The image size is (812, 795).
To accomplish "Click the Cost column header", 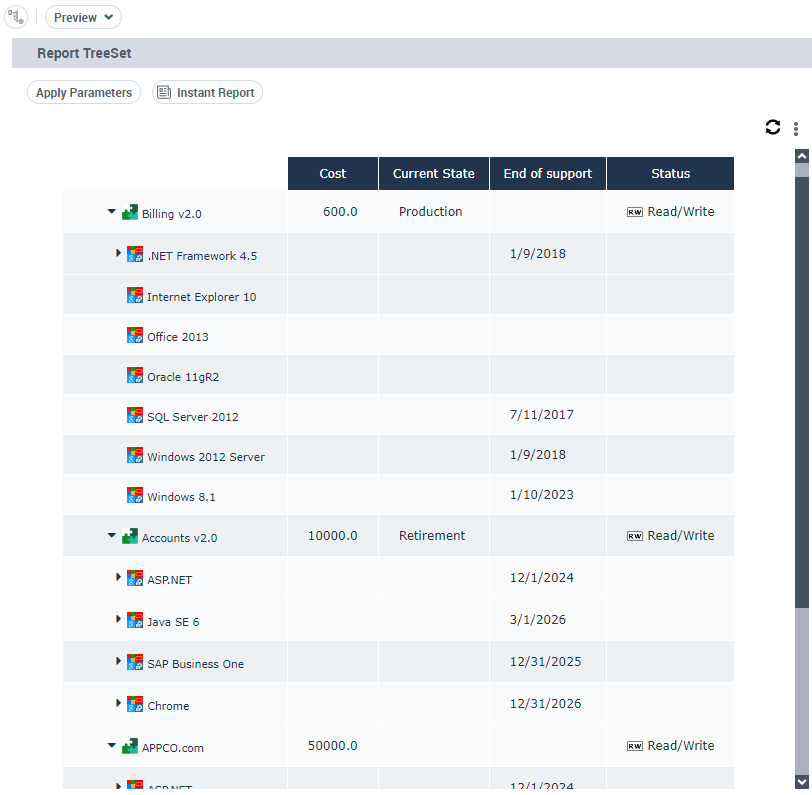I will (333, 173).
